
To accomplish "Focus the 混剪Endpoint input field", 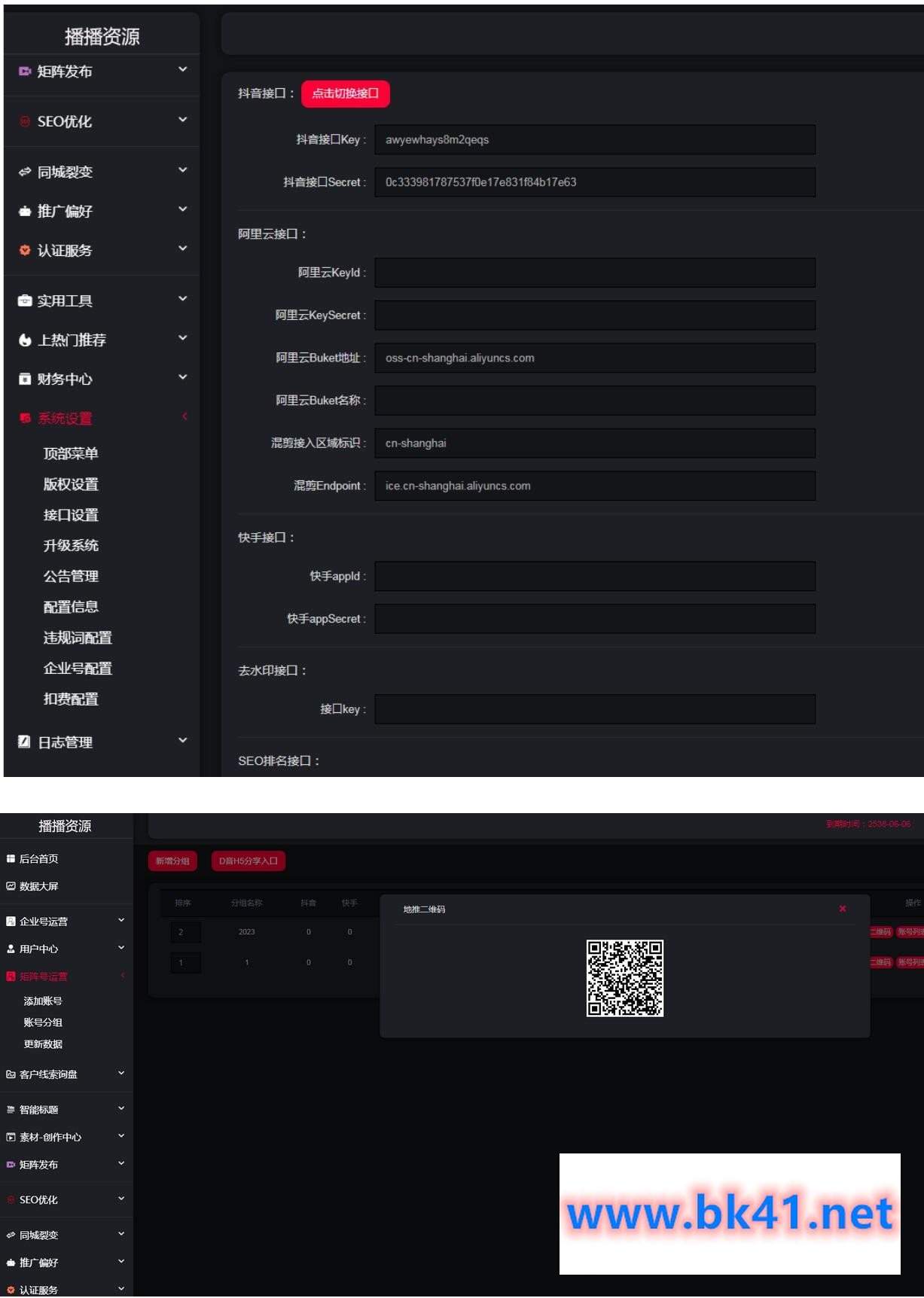I will (595, 486).
